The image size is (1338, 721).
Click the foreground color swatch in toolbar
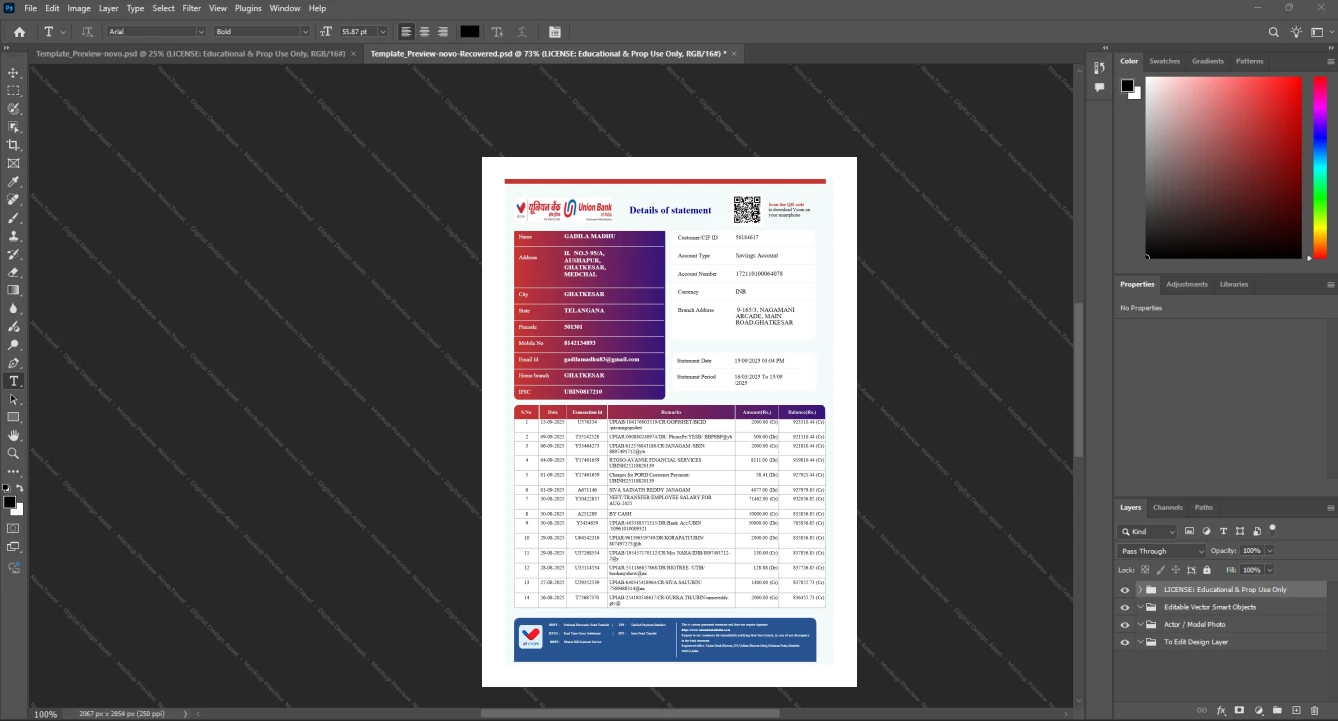(9, 502)
